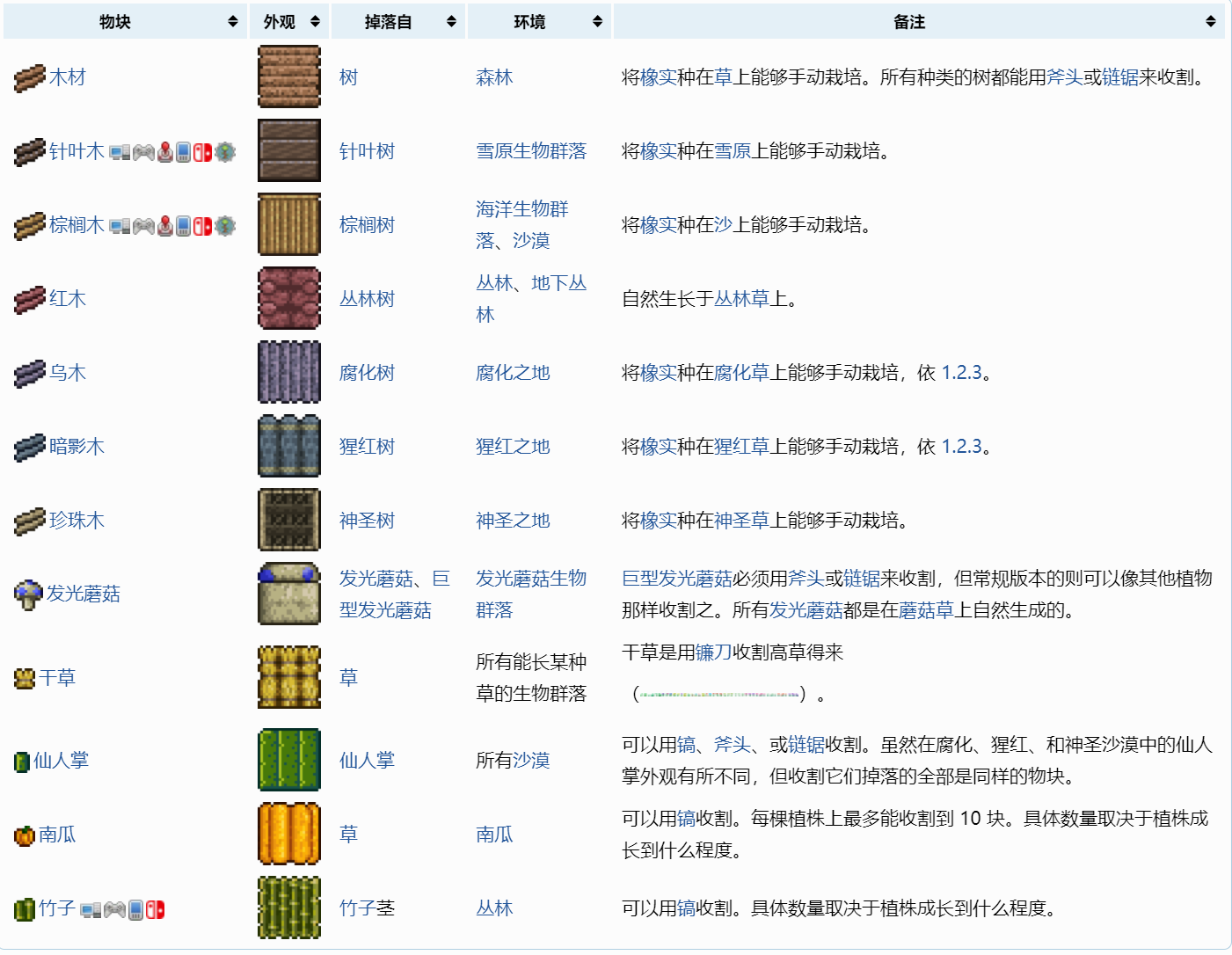Click the 发光蘑菇 glowing mushroom item icon
1232x955 pixels.
28,594
